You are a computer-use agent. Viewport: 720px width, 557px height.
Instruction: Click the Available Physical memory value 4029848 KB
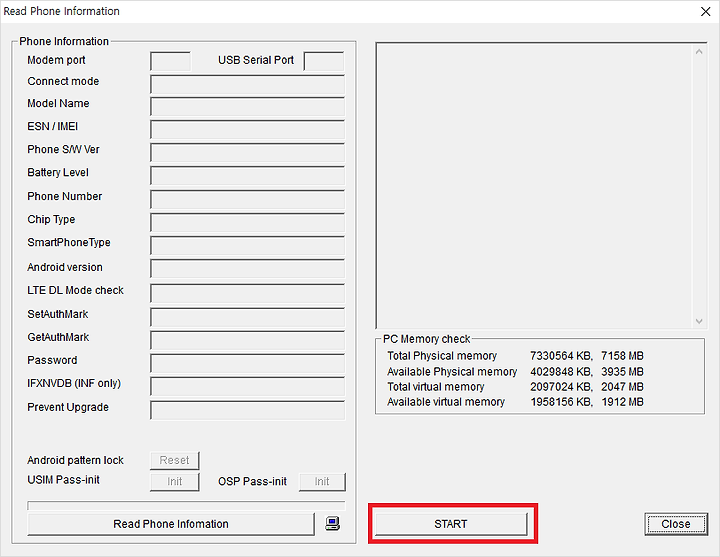[561, 371]
